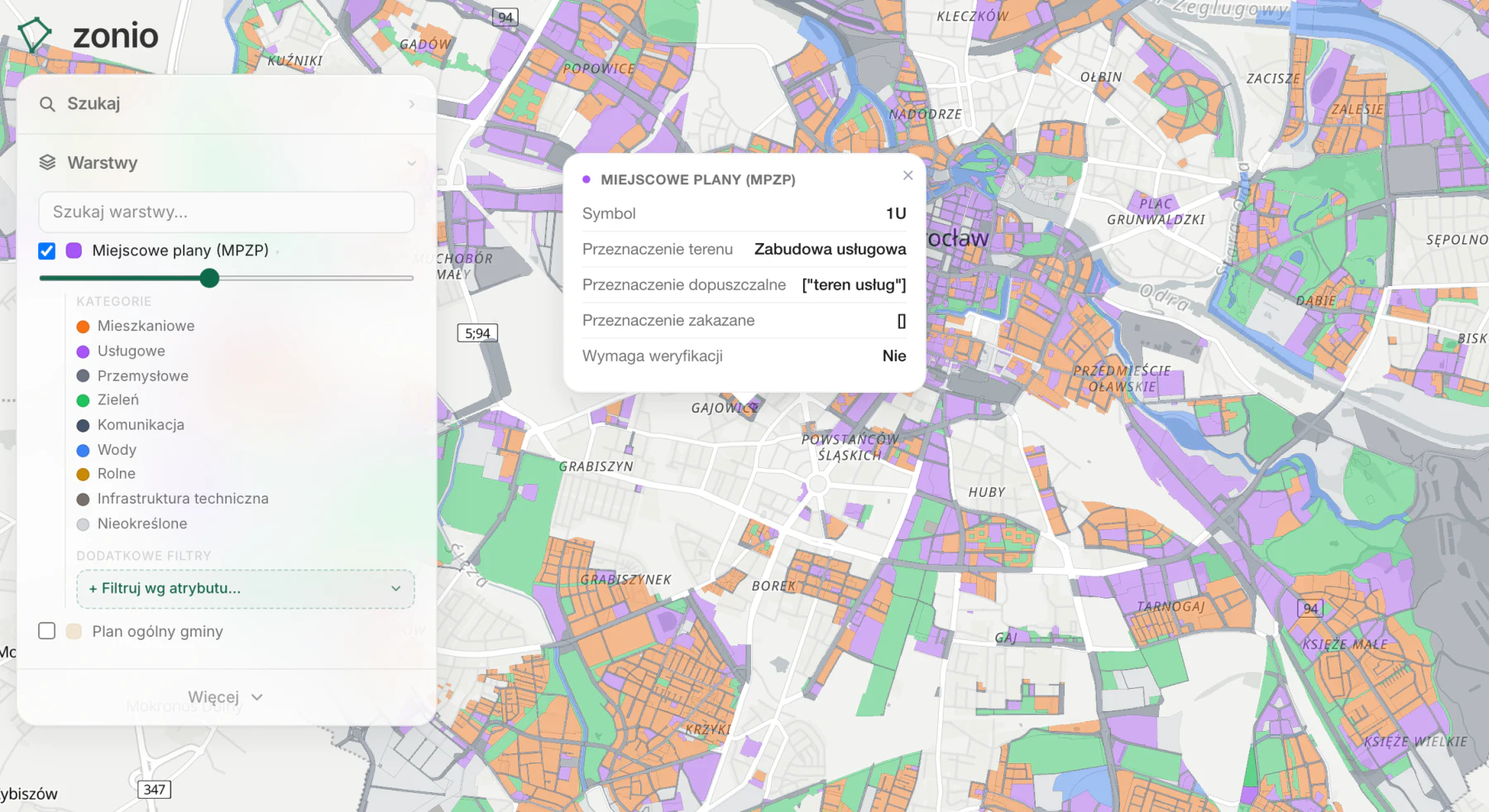
Task: Click the purple Usługowe category dot
Action: point(83,351)
